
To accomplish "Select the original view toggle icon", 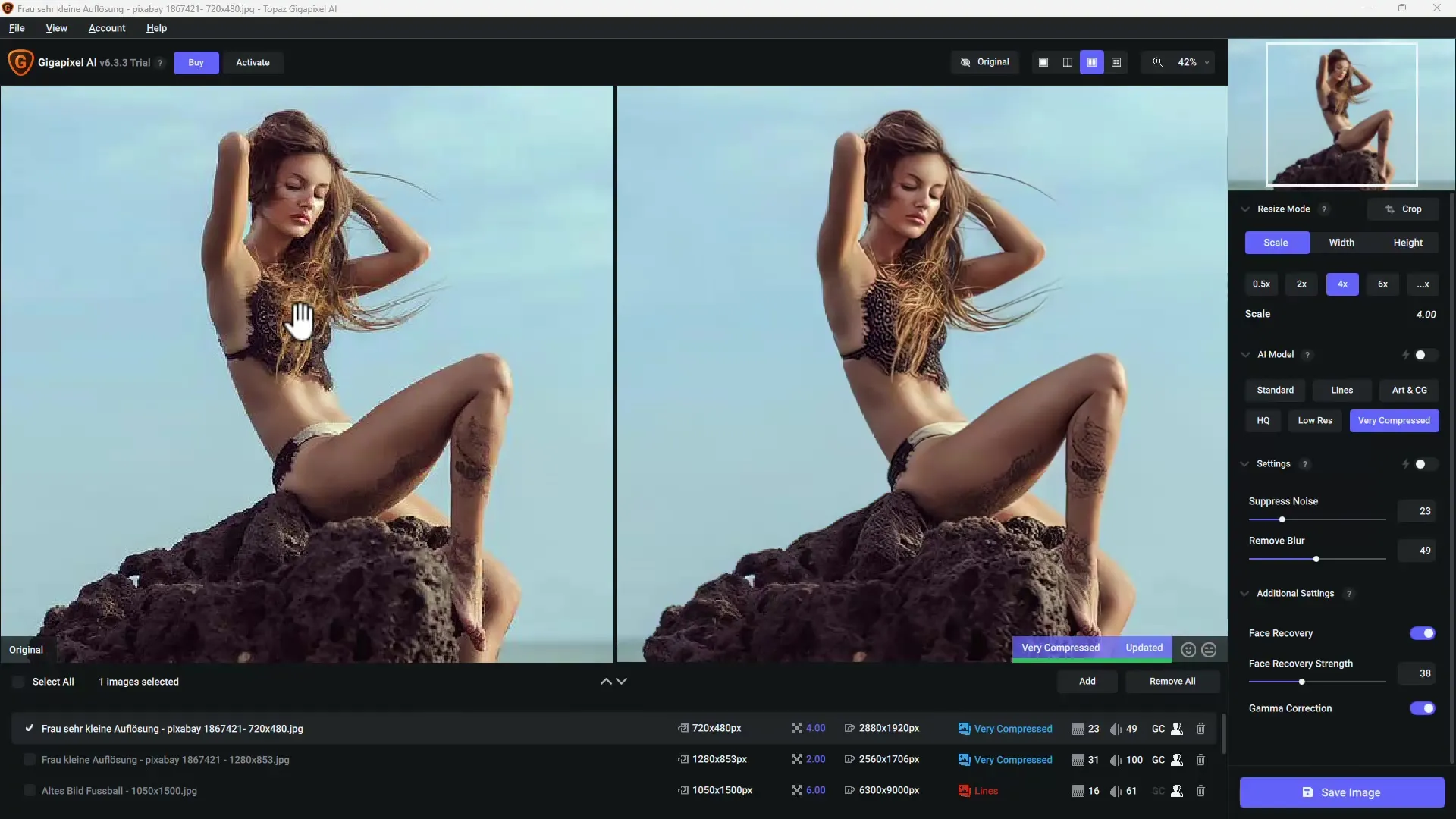I will [x=984, y=62].
